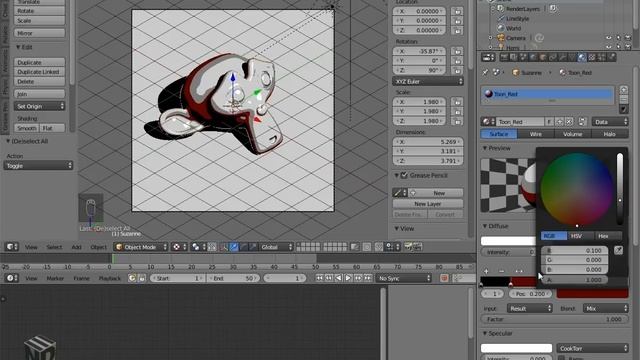
Task: Add a color ramp stop with plus
Action: click(x=486, y=271)
